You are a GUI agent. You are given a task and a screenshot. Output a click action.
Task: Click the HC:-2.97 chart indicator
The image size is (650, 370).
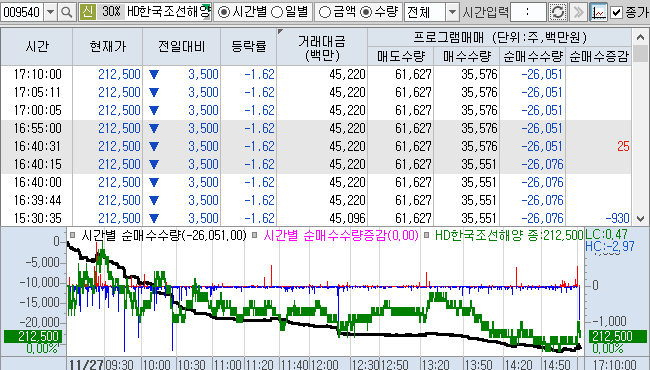609,246
